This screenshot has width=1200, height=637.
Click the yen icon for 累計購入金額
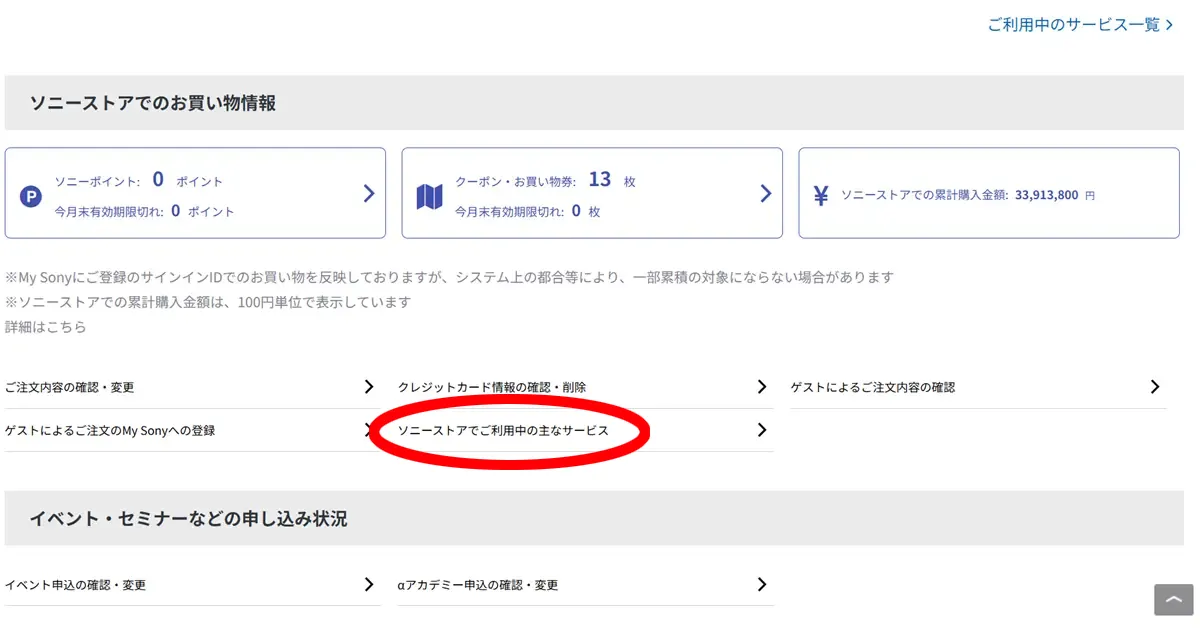821,196
